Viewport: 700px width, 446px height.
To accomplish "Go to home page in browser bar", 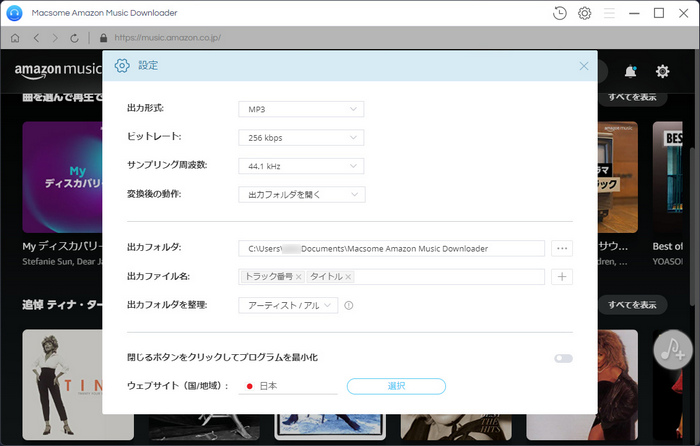I will pos(15,38).
